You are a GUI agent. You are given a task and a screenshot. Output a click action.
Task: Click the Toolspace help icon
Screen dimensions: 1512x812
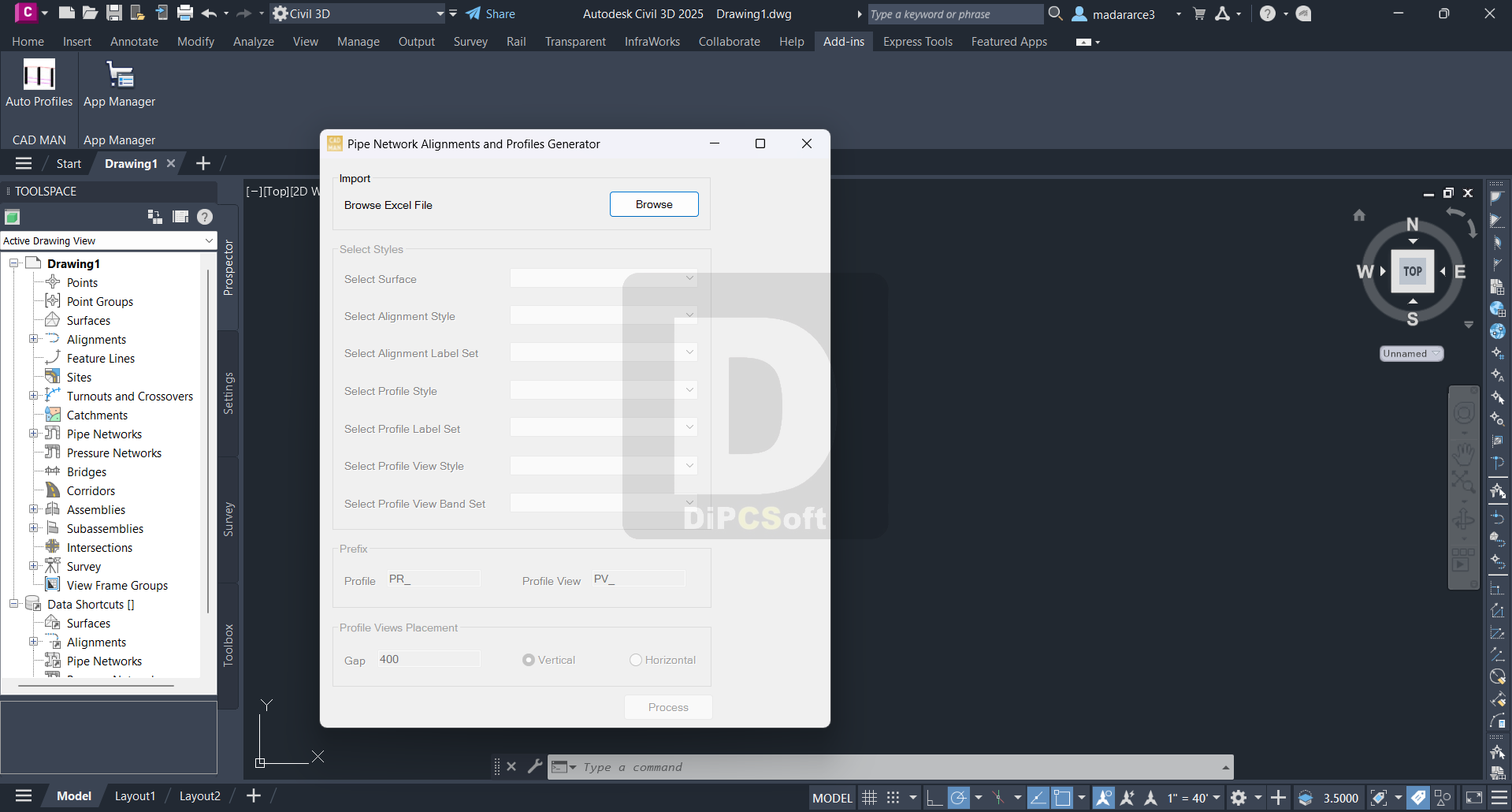coord(205,217)
